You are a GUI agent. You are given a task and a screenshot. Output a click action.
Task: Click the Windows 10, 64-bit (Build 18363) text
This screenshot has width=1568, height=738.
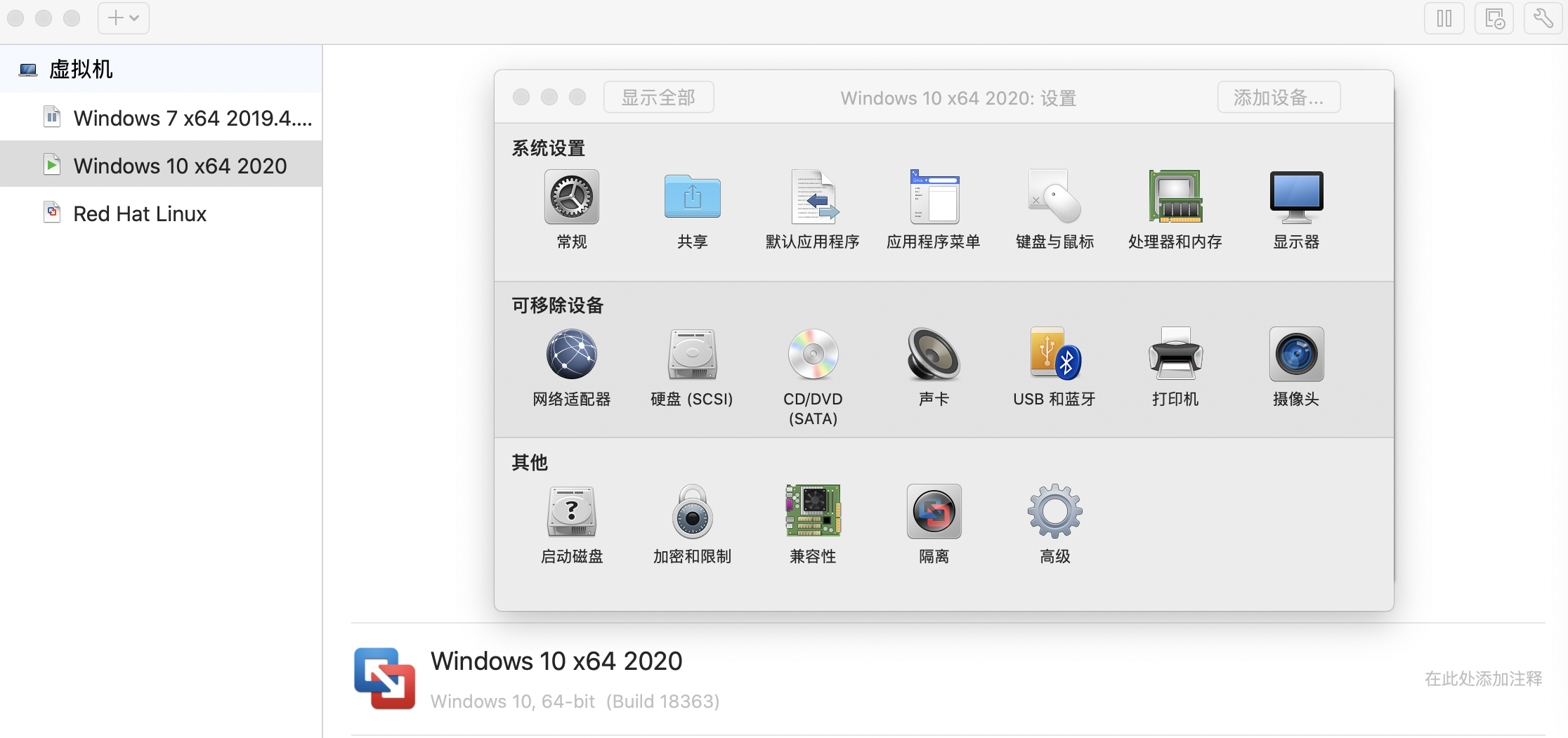click(x=575, y=701)
